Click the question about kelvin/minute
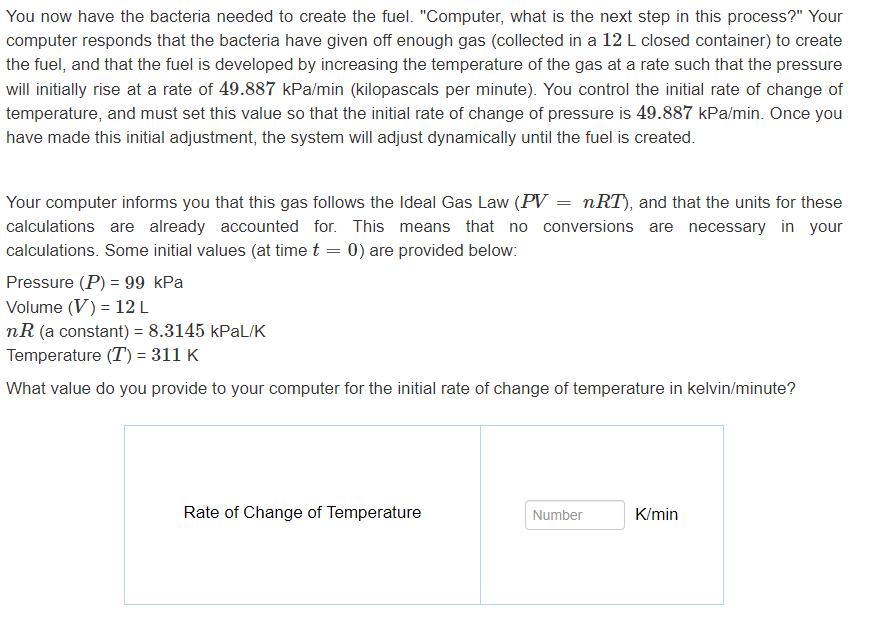This screenshot has height=619, width=874. pyautogui.click(x=401, y=388)
